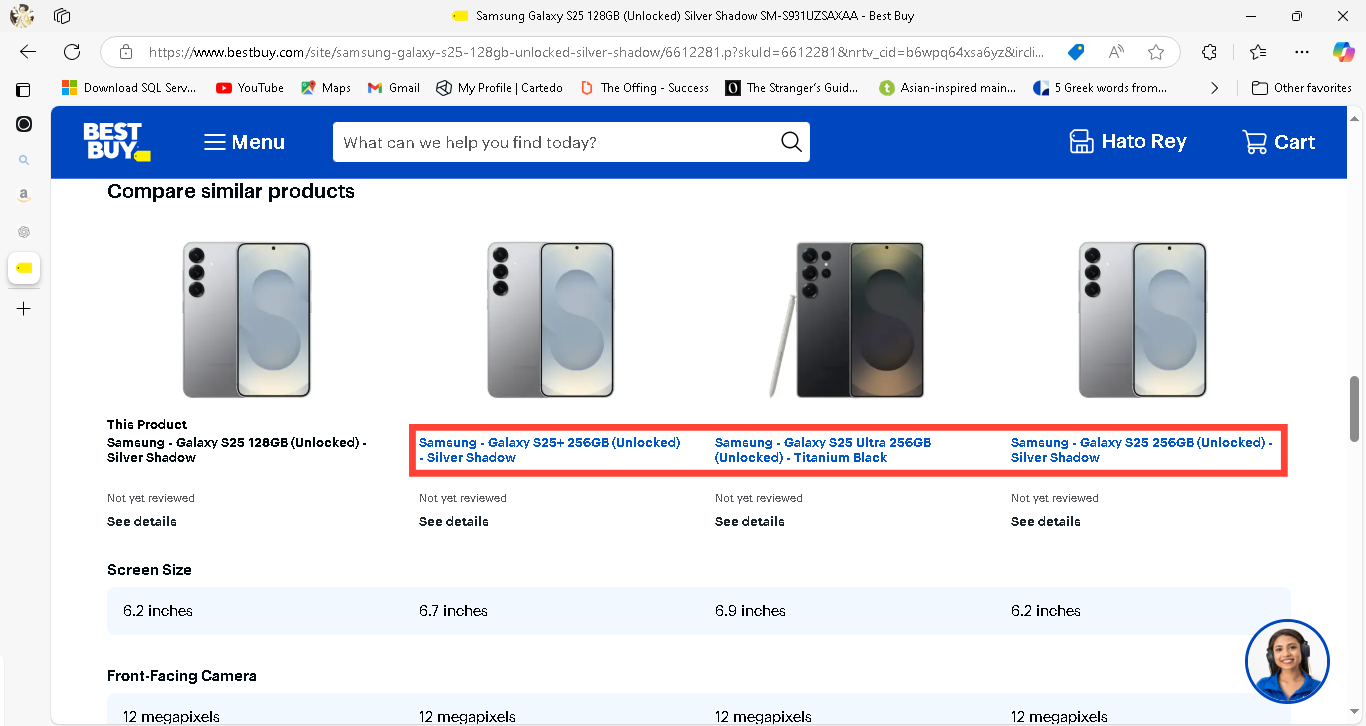Open Galaxy S25 Ultra 256GB Titanium Black link
The height and width of the screenshot is (726, 1366).
(822, 450)
